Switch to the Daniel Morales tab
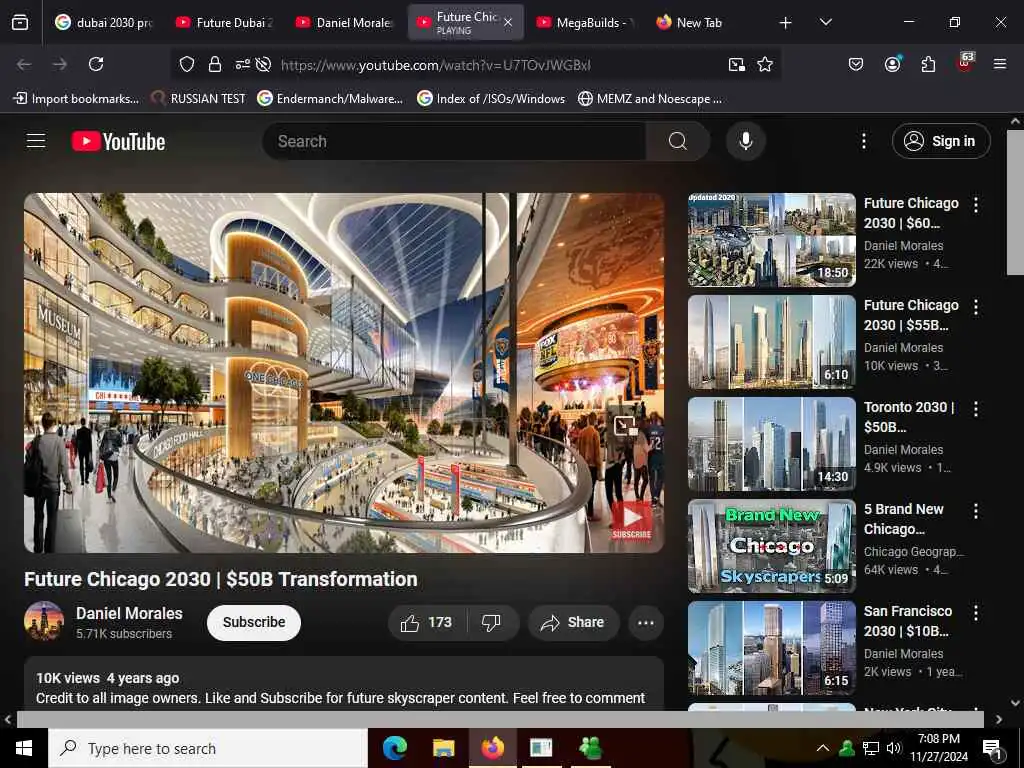Viewport: 1024px width, 768px height. (344, 22)
